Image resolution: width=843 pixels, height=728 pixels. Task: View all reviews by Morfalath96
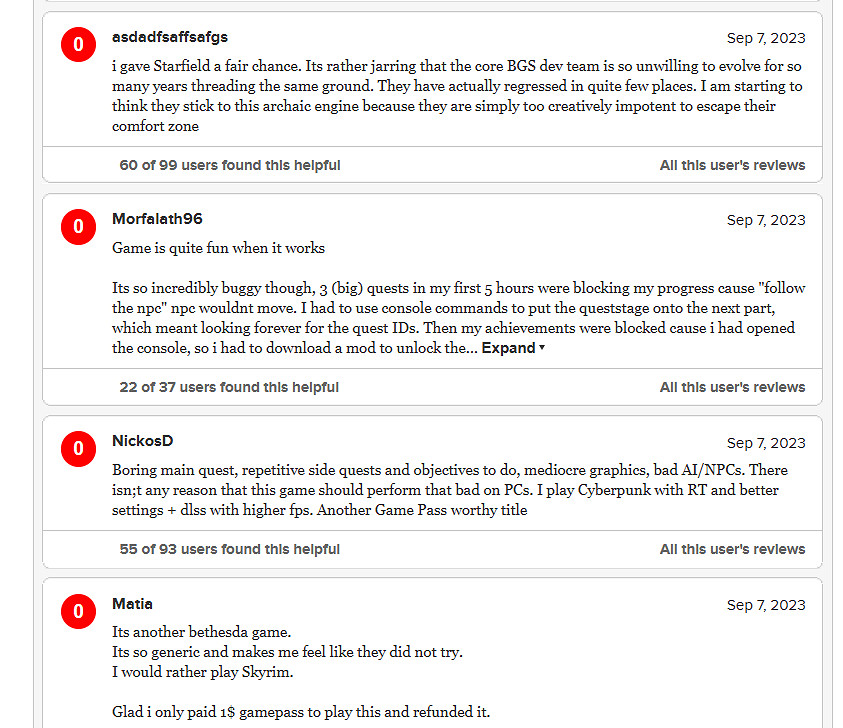732,387
